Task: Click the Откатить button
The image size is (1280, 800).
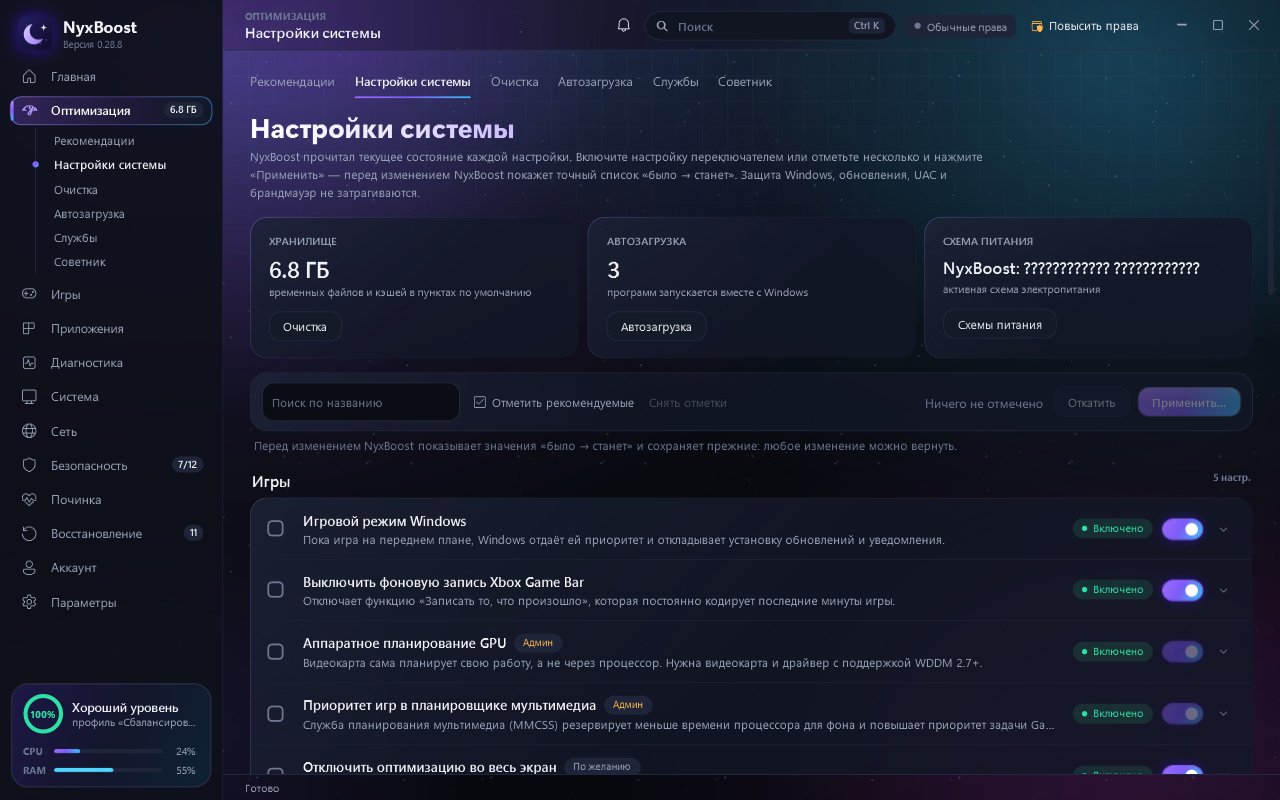Action: tap(1091, 403)
